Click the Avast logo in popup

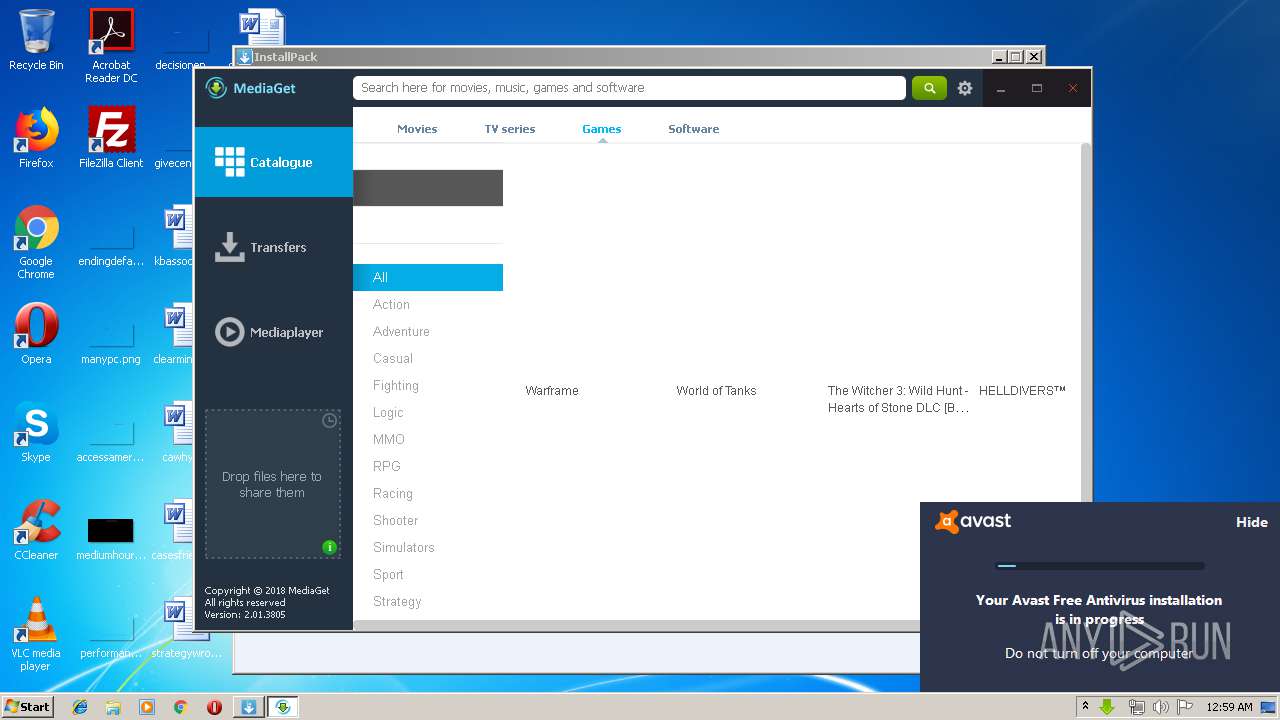pos(973,521)
